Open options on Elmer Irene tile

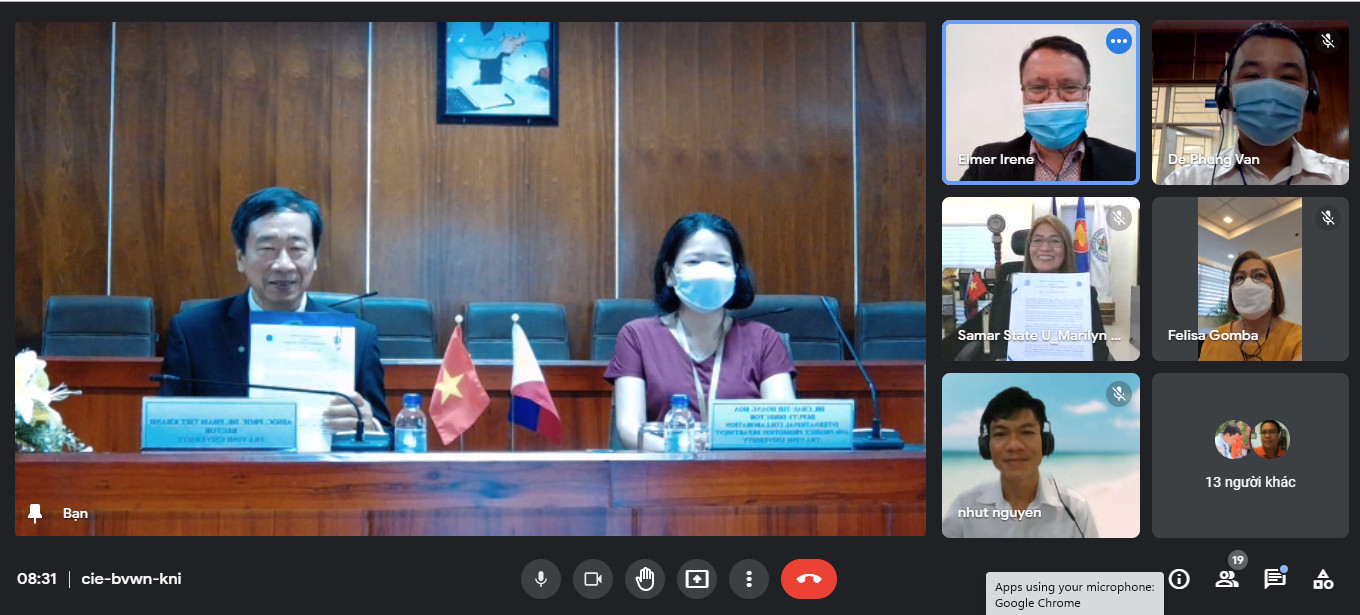click(x=1118, y=41)
